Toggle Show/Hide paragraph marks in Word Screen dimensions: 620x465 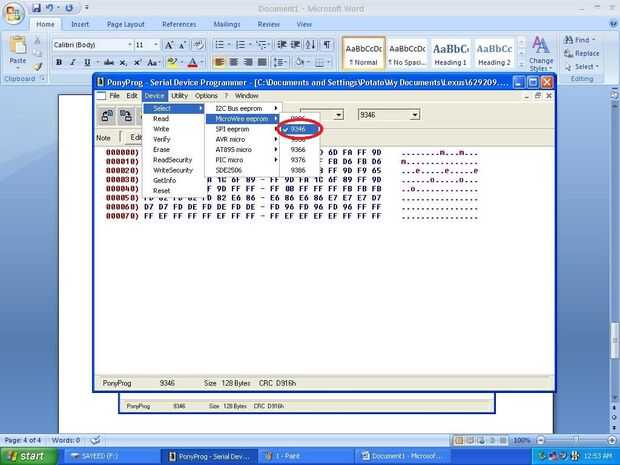327,45
